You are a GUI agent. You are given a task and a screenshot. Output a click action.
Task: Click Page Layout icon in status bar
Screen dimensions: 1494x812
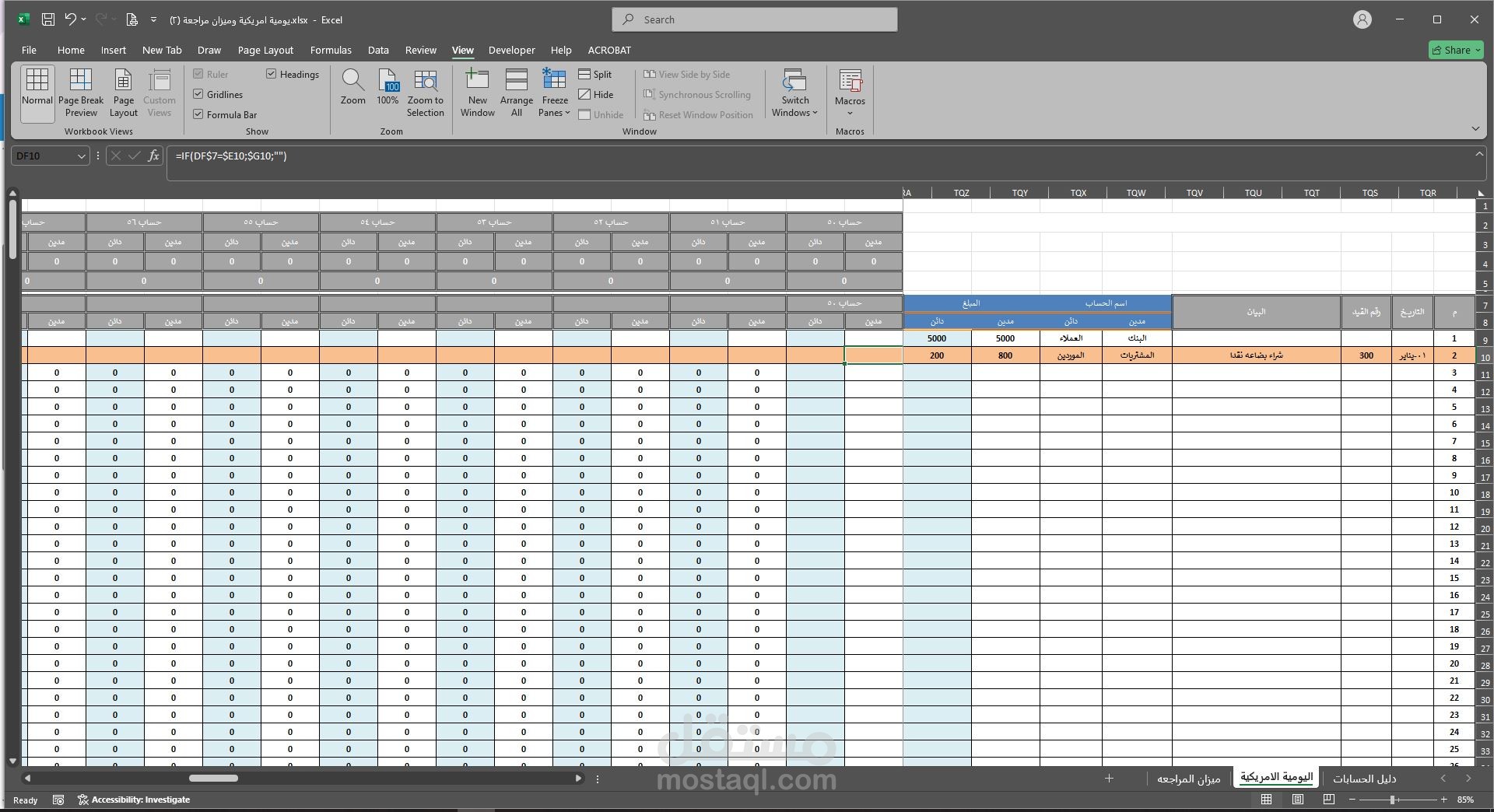point(1298,800)
